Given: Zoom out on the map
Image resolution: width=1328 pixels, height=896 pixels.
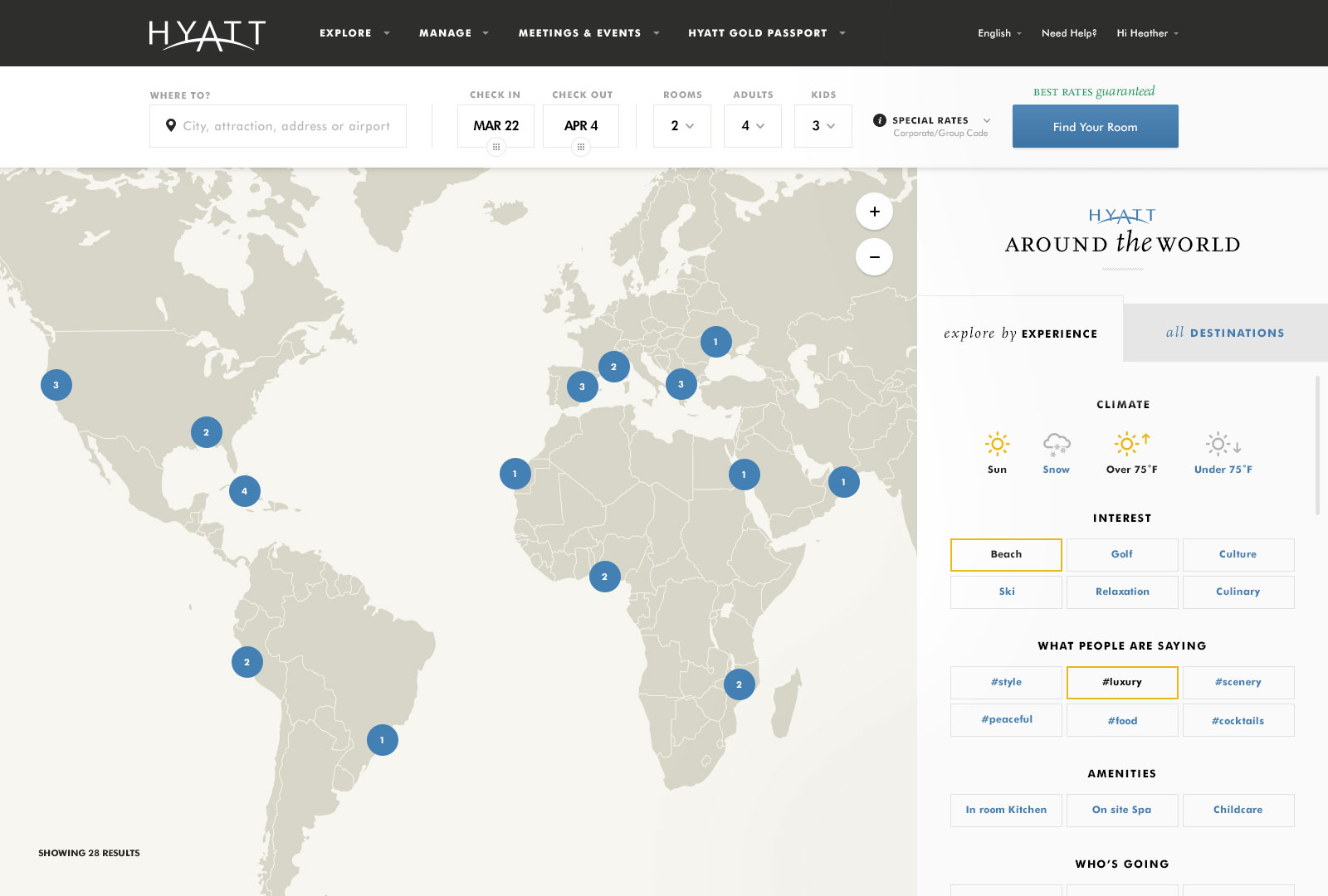Looking at the screenshot, I should click(x=874, y=257).
